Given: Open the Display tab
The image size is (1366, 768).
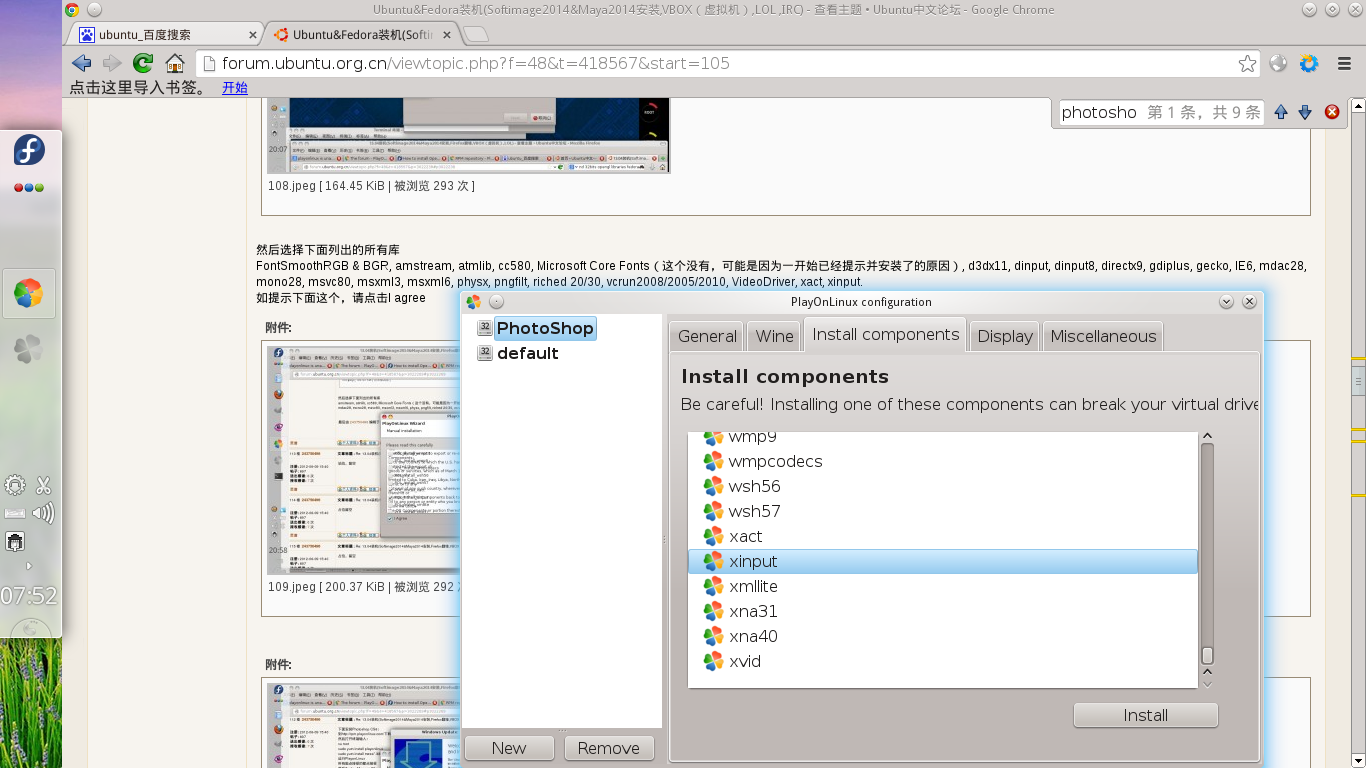Looking at the screenshot, I should (x=1005, y=336).
